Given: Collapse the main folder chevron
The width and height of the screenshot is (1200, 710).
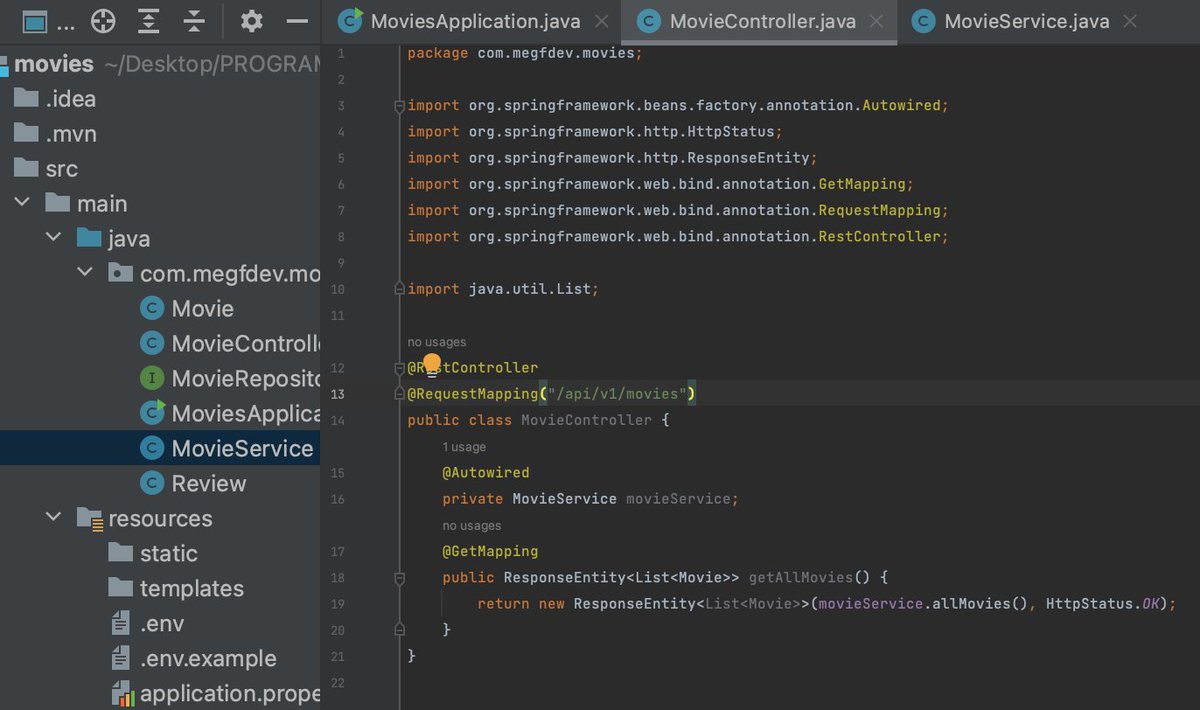Looking at the screenshot, I should click(22, 203).
